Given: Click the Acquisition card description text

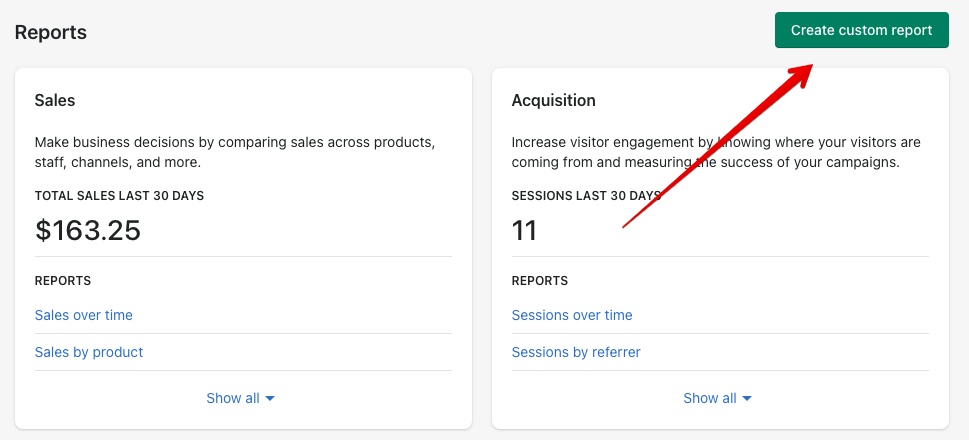Looking at the screenshot, I should point(716,152).
